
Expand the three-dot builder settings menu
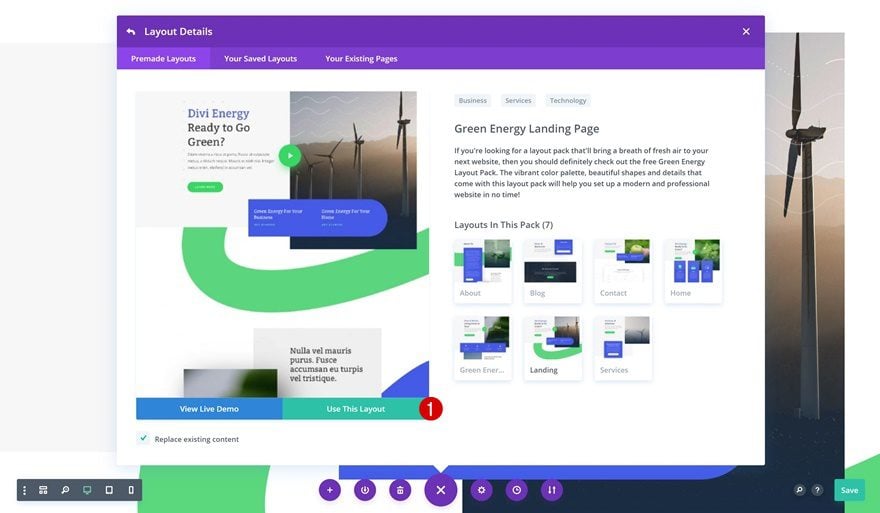point(24,490)
